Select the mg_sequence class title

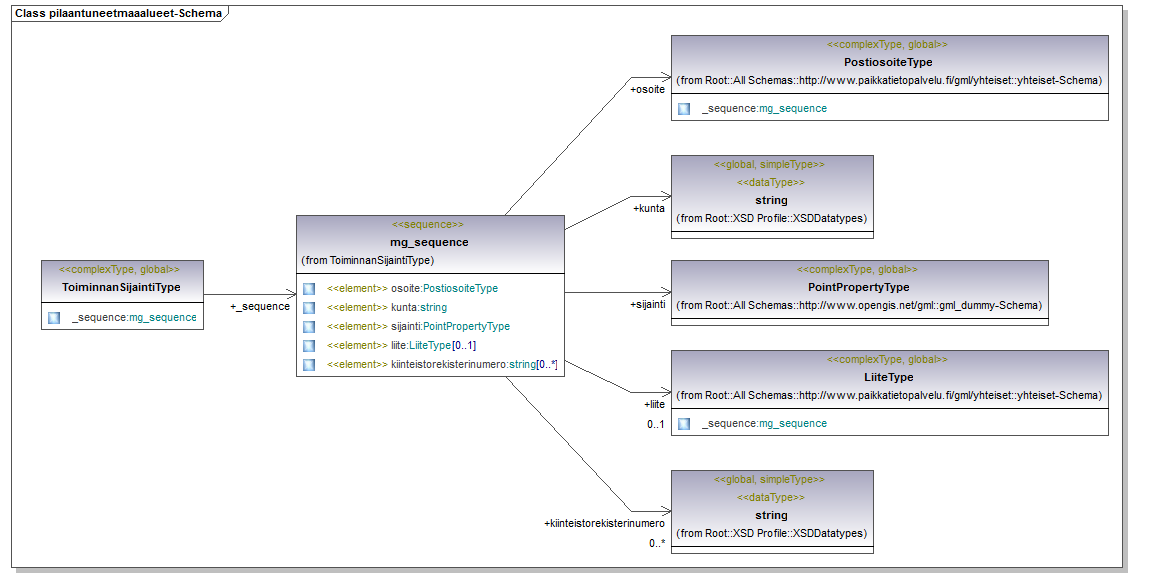click(x=429, y=242)
